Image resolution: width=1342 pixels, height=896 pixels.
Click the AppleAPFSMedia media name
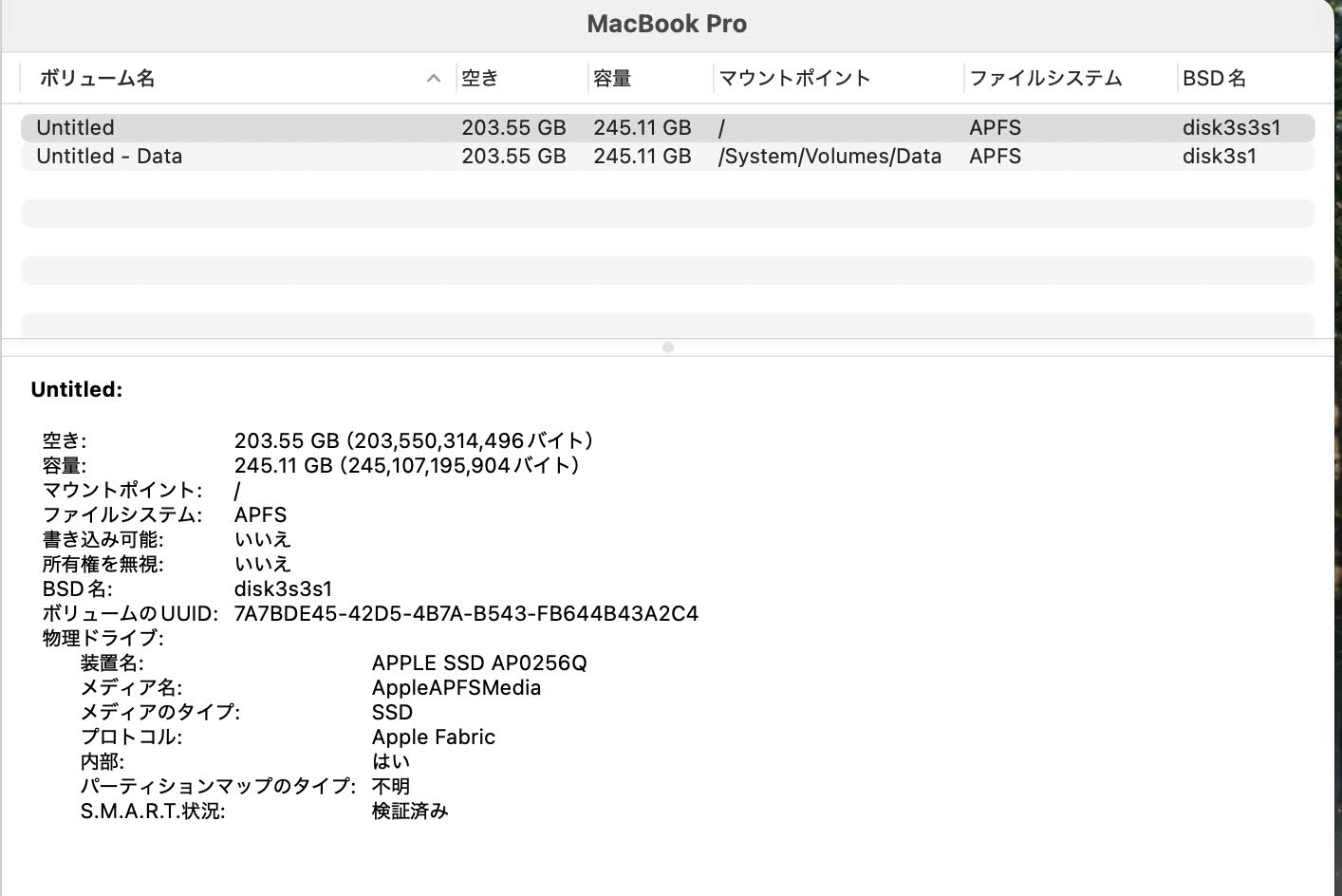pos(457,687)
